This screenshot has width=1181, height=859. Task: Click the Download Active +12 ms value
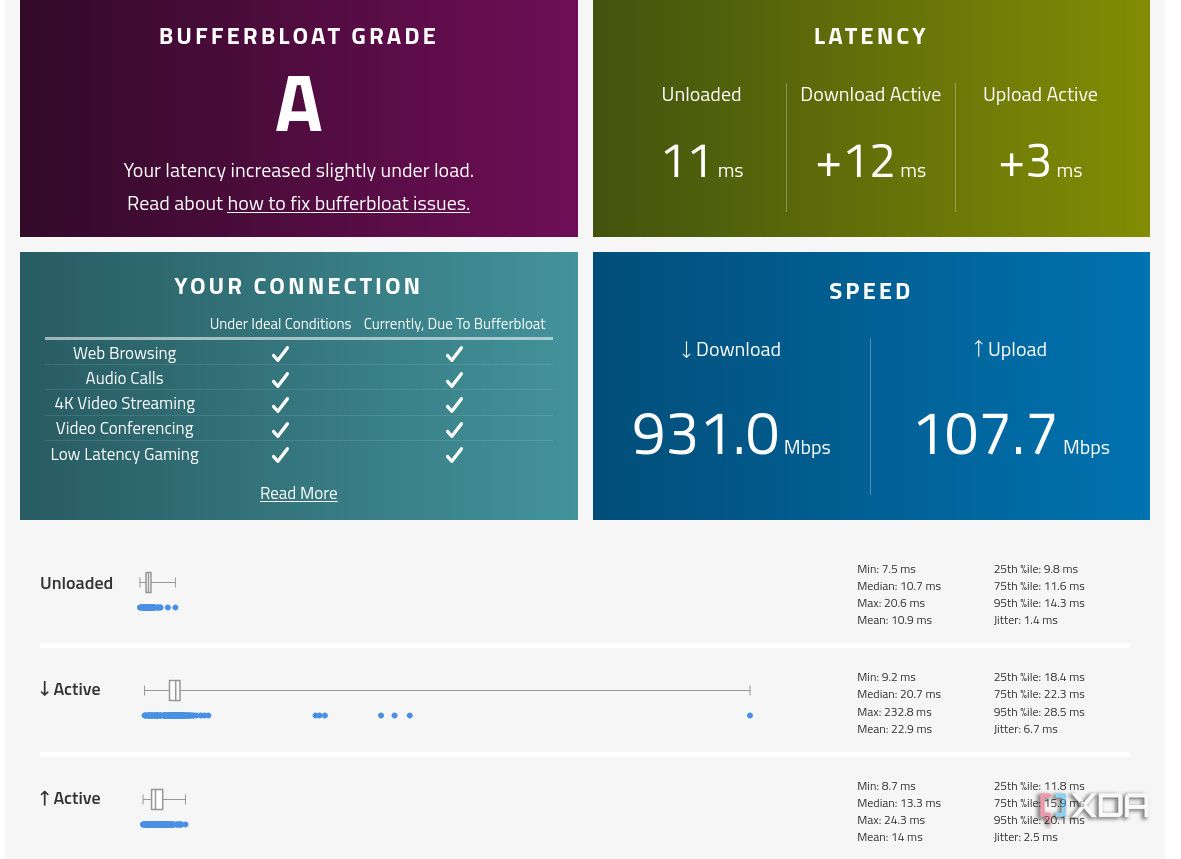tap(871, 161)
